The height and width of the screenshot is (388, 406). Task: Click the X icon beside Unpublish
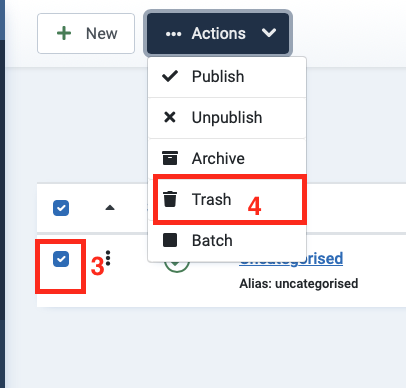170,117
